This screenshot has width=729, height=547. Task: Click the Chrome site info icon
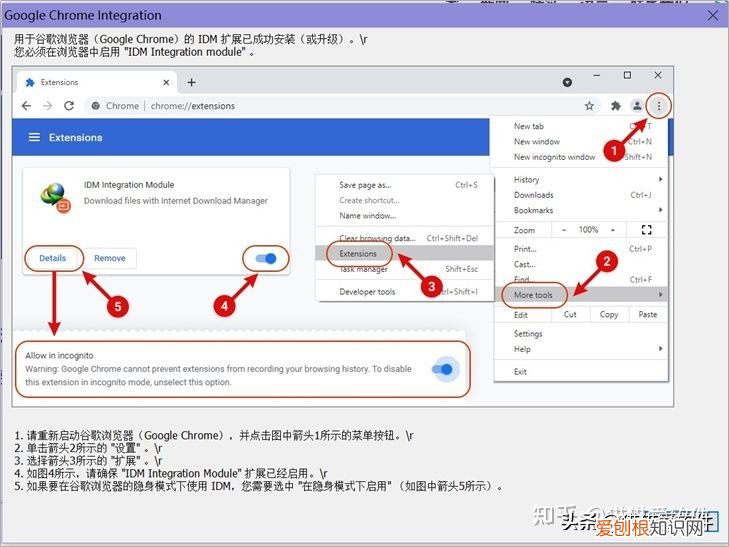coord(95,106)
